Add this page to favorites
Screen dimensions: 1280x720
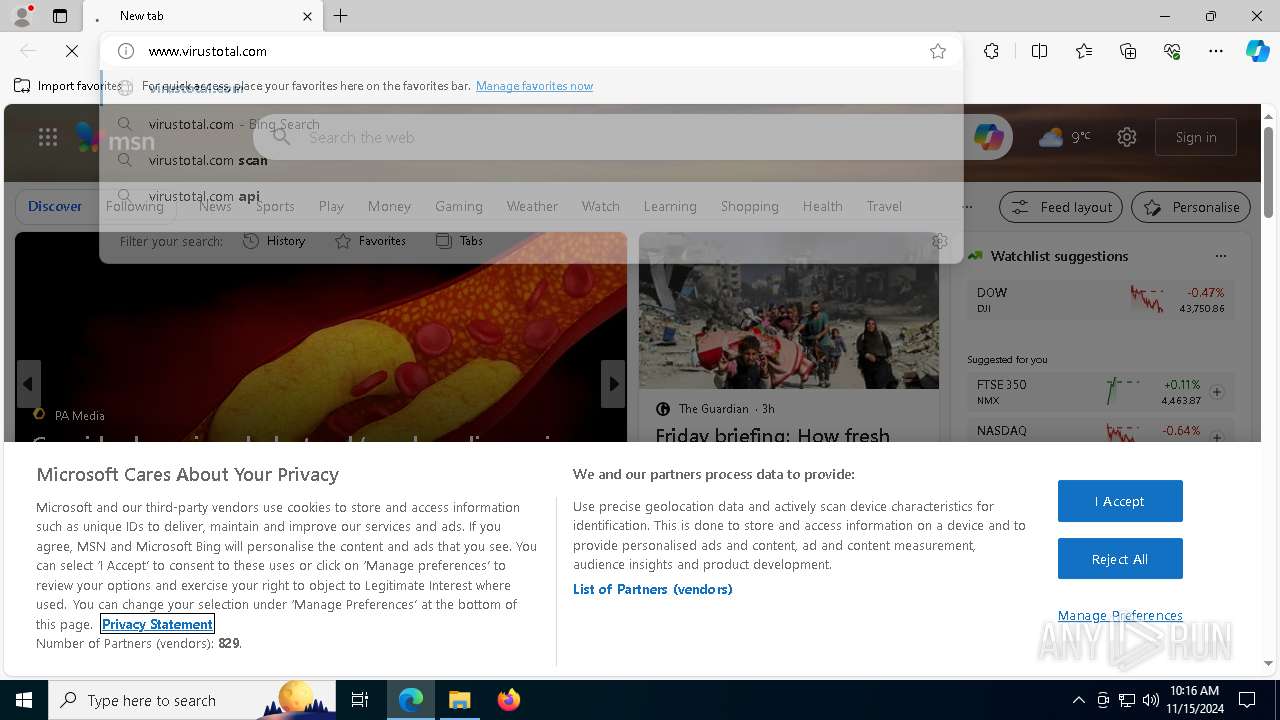point(938,51)
